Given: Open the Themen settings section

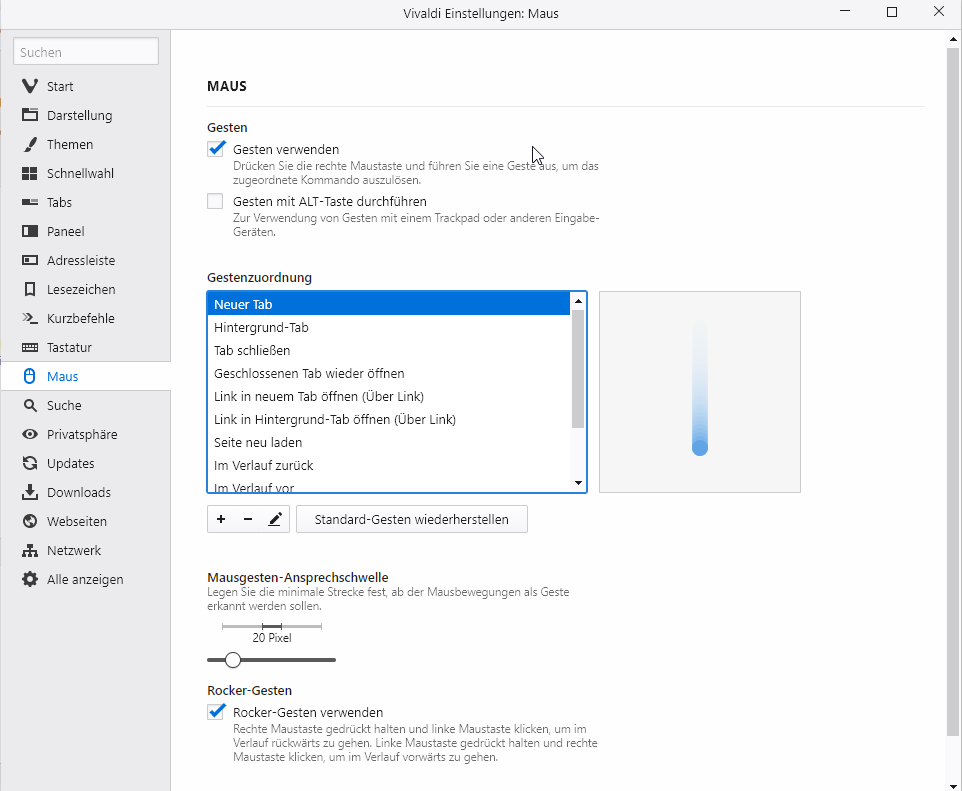Looking at the screenshot, I should click(85, 144).
